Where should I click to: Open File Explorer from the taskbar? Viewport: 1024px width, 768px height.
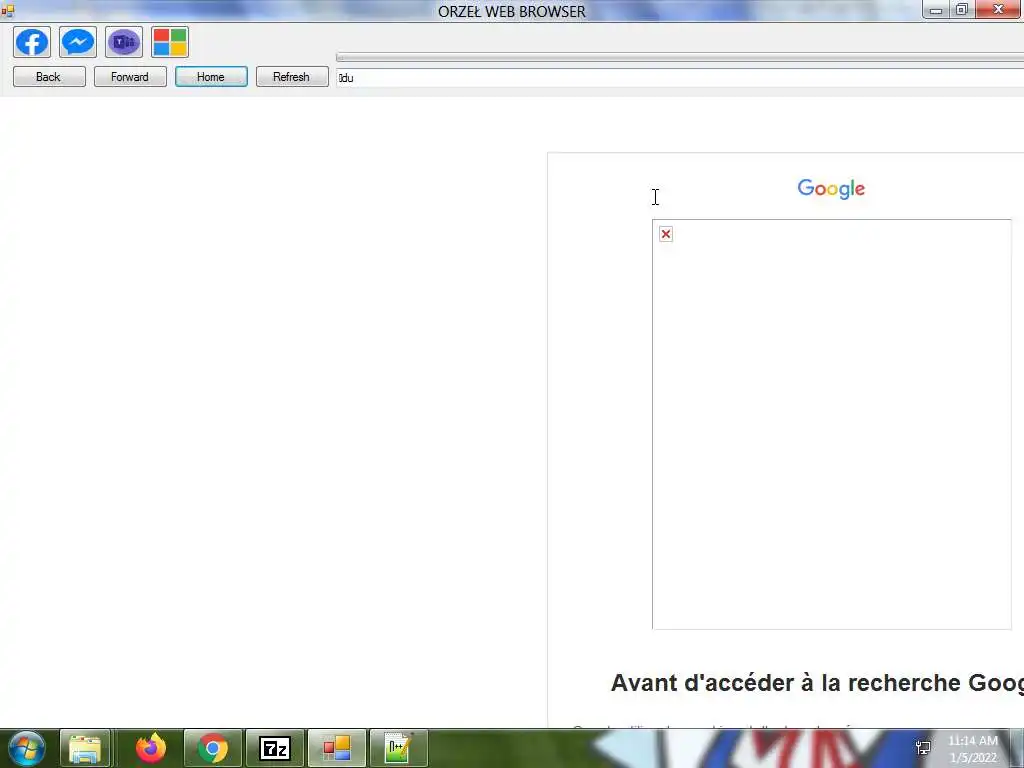tap(85, 748)
